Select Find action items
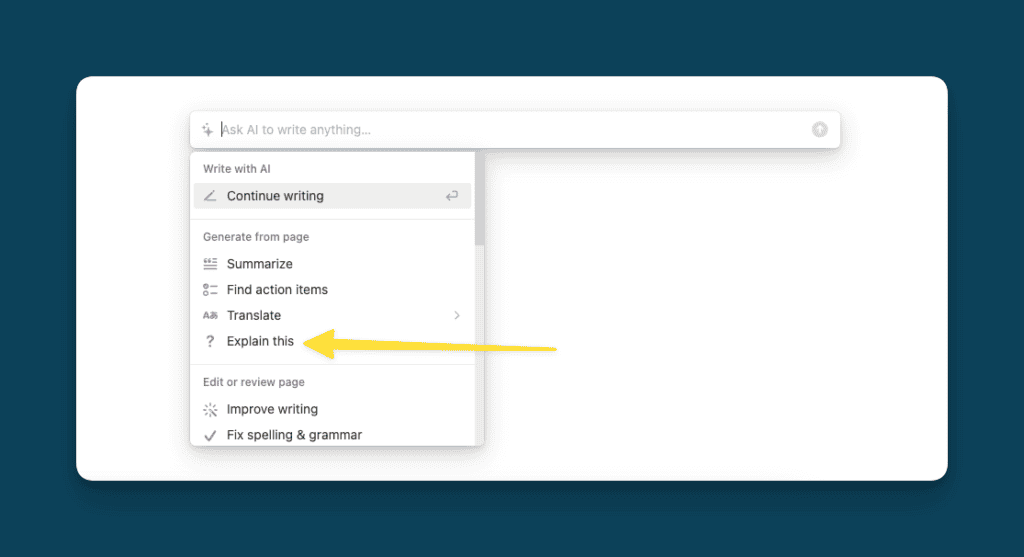 (277, 290)
